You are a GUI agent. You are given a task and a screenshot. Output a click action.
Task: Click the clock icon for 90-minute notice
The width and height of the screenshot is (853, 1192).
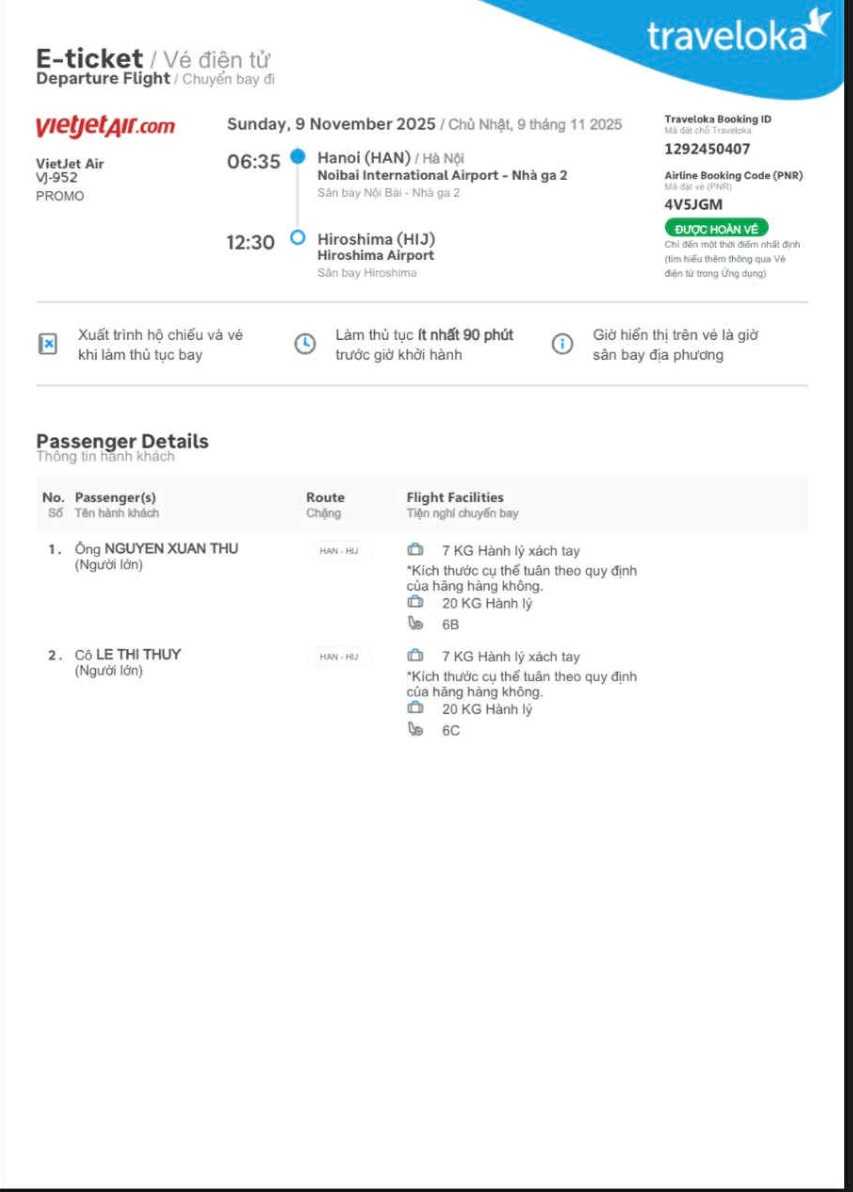pyautogui.click(x=305, y=344)
